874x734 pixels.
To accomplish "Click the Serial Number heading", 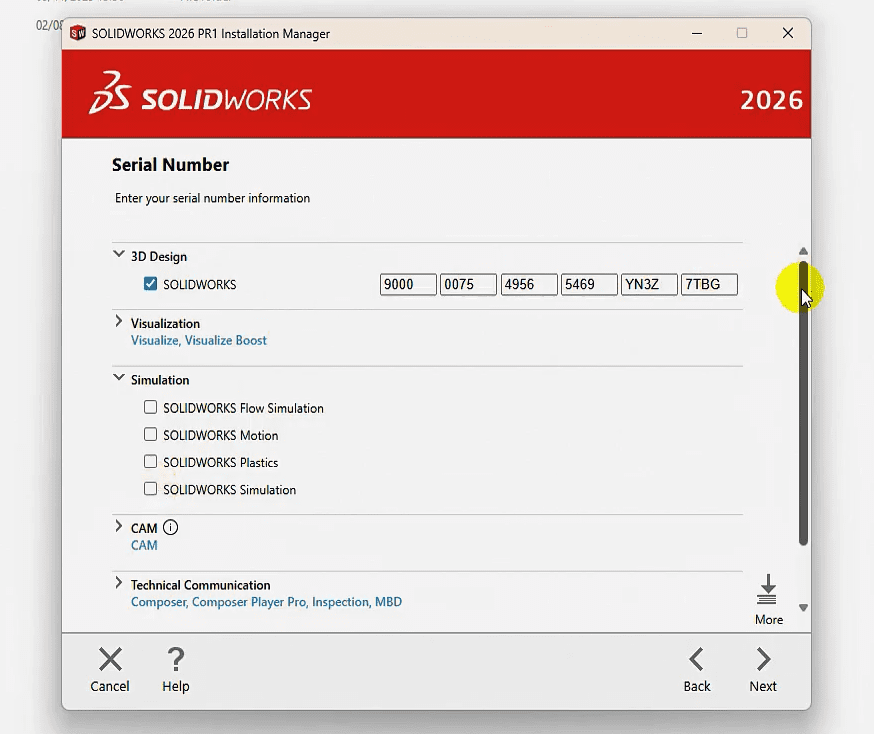I will click(171, 165).
